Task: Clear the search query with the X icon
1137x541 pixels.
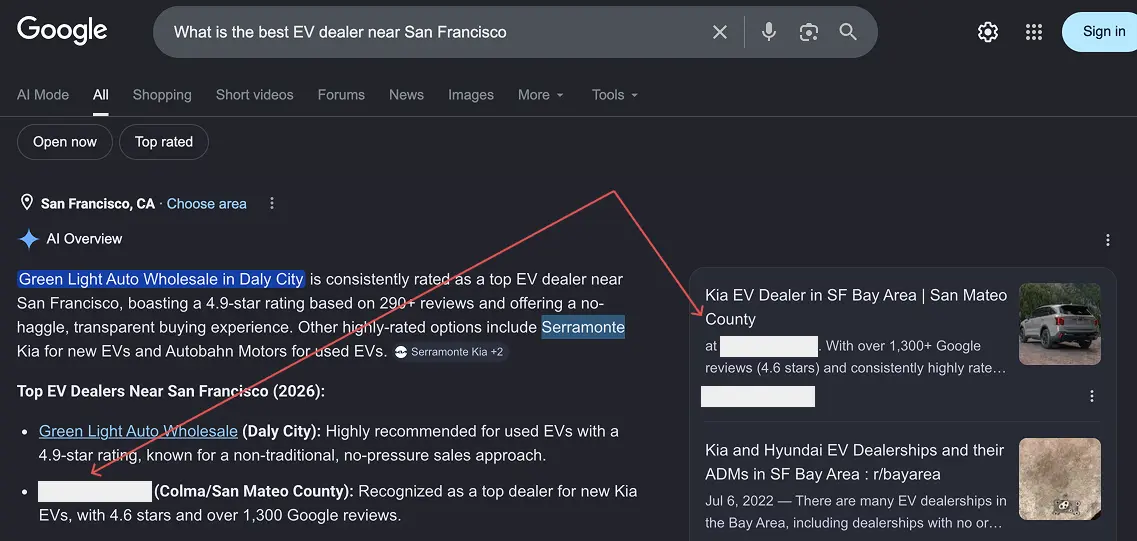Action: click(x=719, y=32)
